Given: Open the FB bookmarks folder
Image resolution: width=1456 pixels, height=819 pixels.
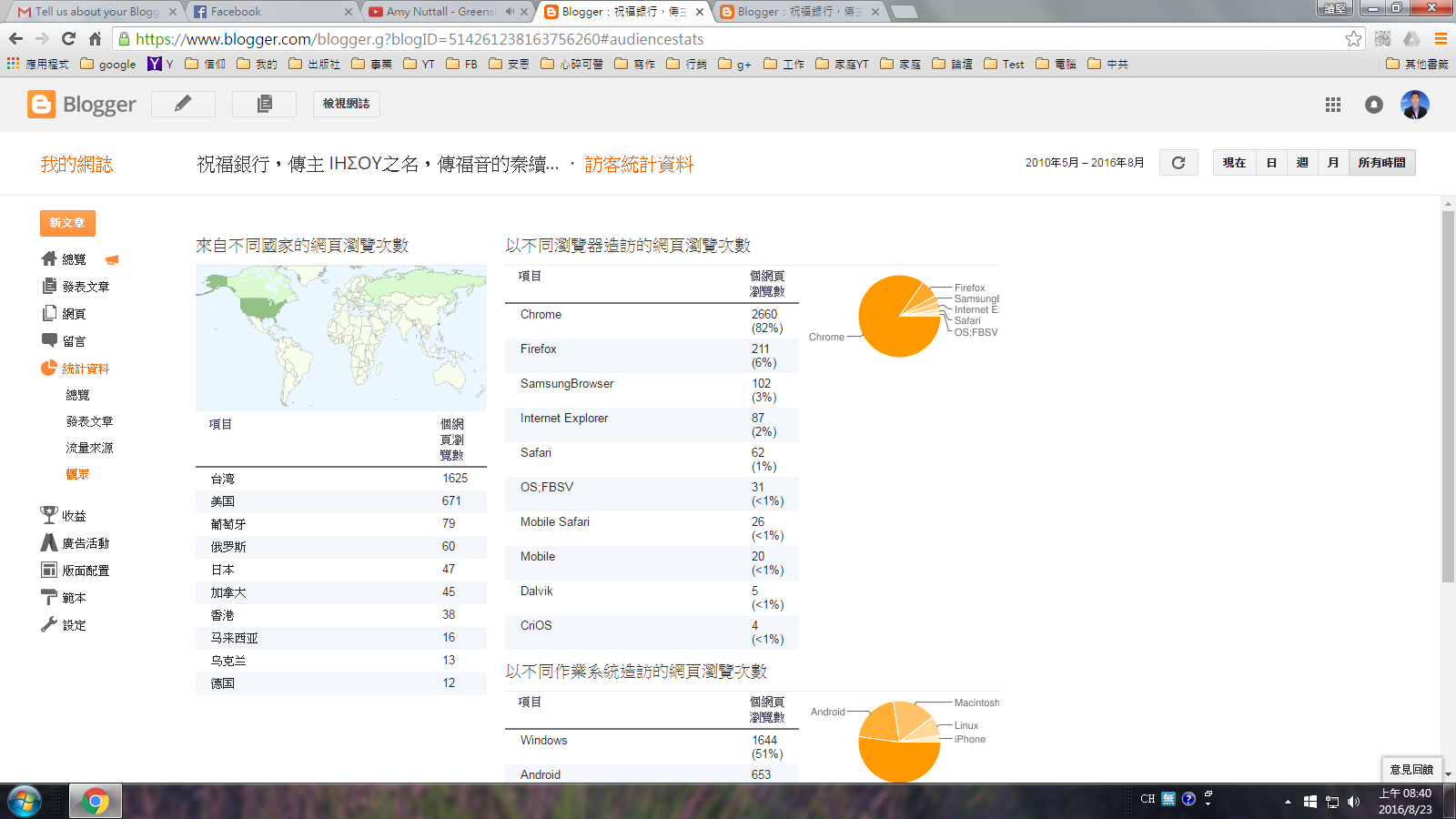Looking at the screenshot, I should (461, 64).
